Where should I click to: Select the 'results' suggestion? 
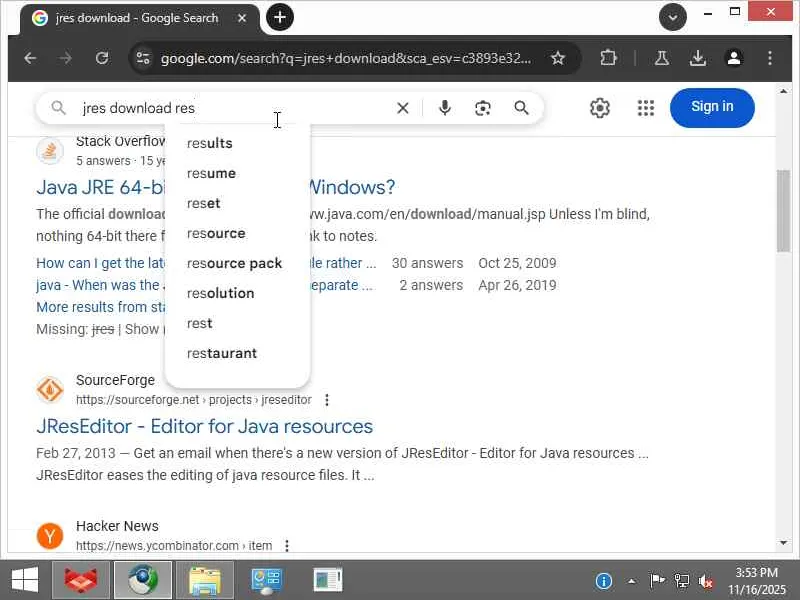(238, 143)
